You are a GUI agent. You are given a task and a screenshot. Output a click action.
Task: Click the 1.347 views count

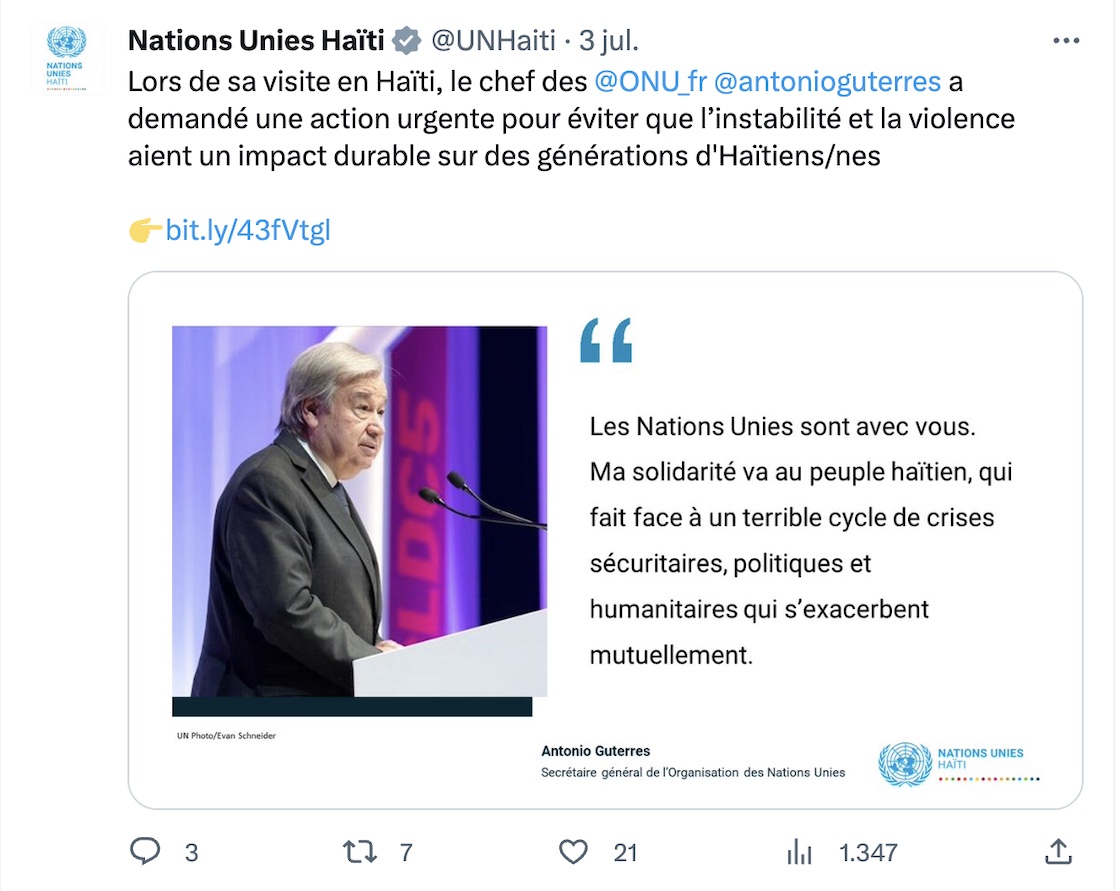click(x=868, y=852)
